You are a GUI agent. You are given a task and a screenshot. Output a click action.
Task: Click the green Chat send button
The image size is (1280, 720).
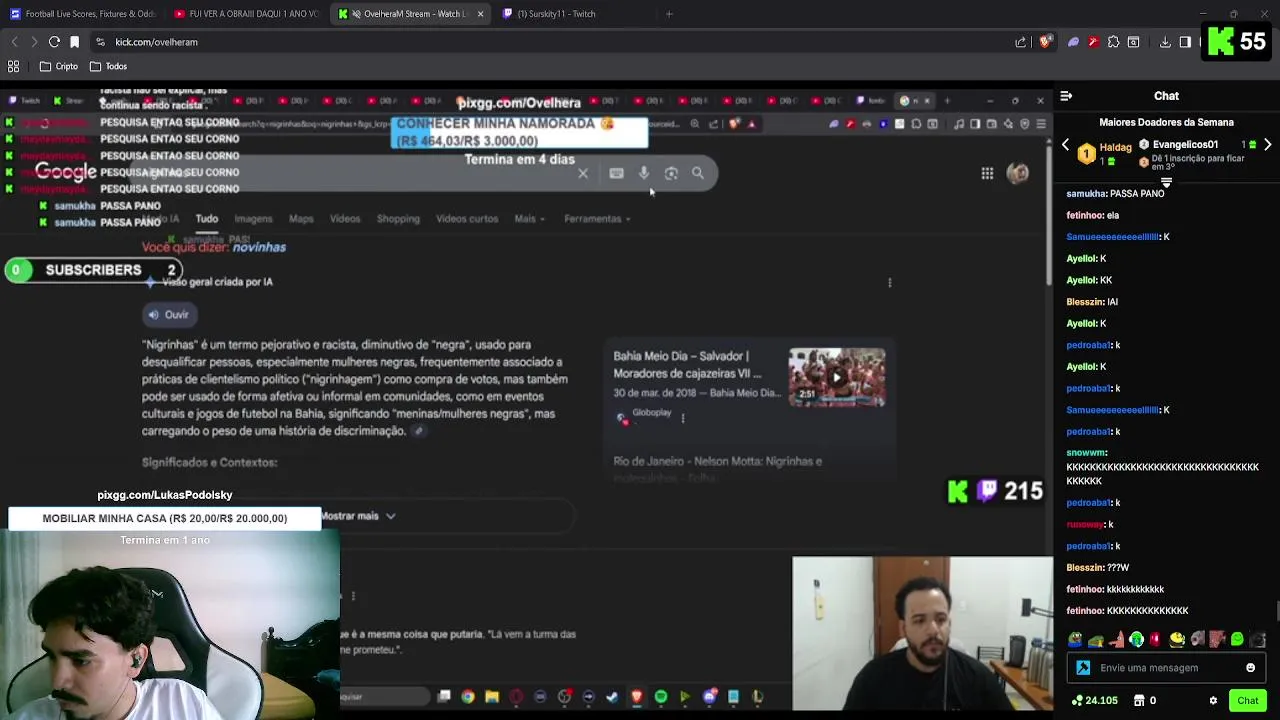click(x=1247, y=701)
